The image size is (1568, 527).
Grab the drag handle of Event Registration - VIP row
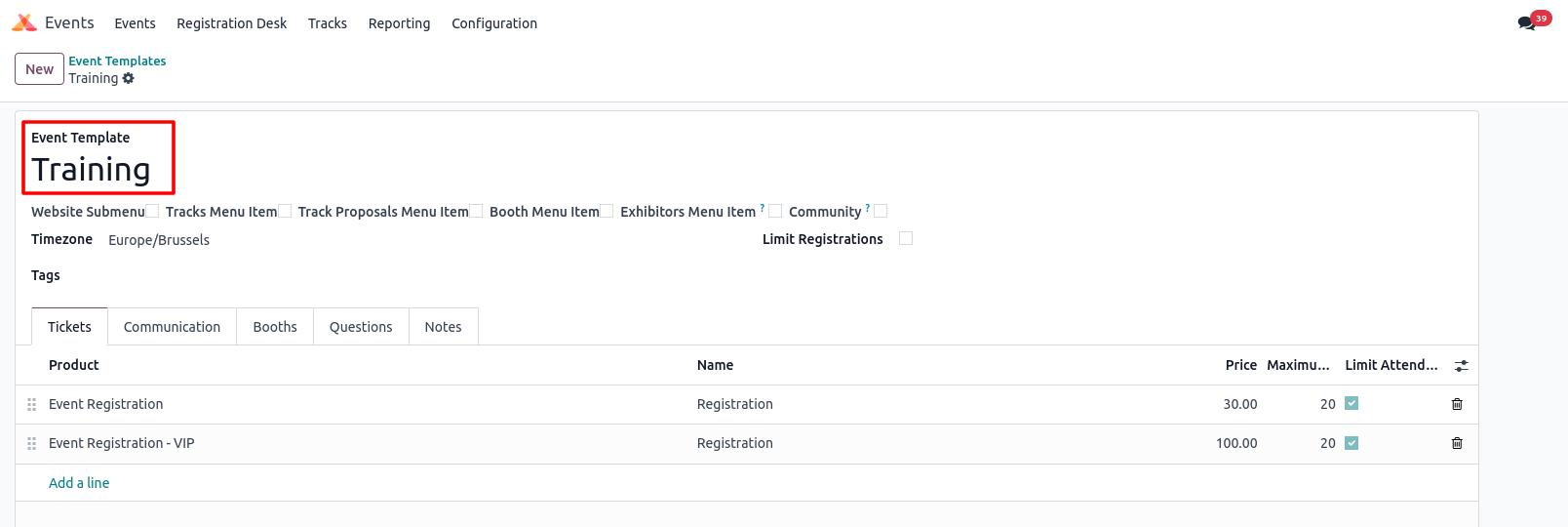click(x=32, y=443)
